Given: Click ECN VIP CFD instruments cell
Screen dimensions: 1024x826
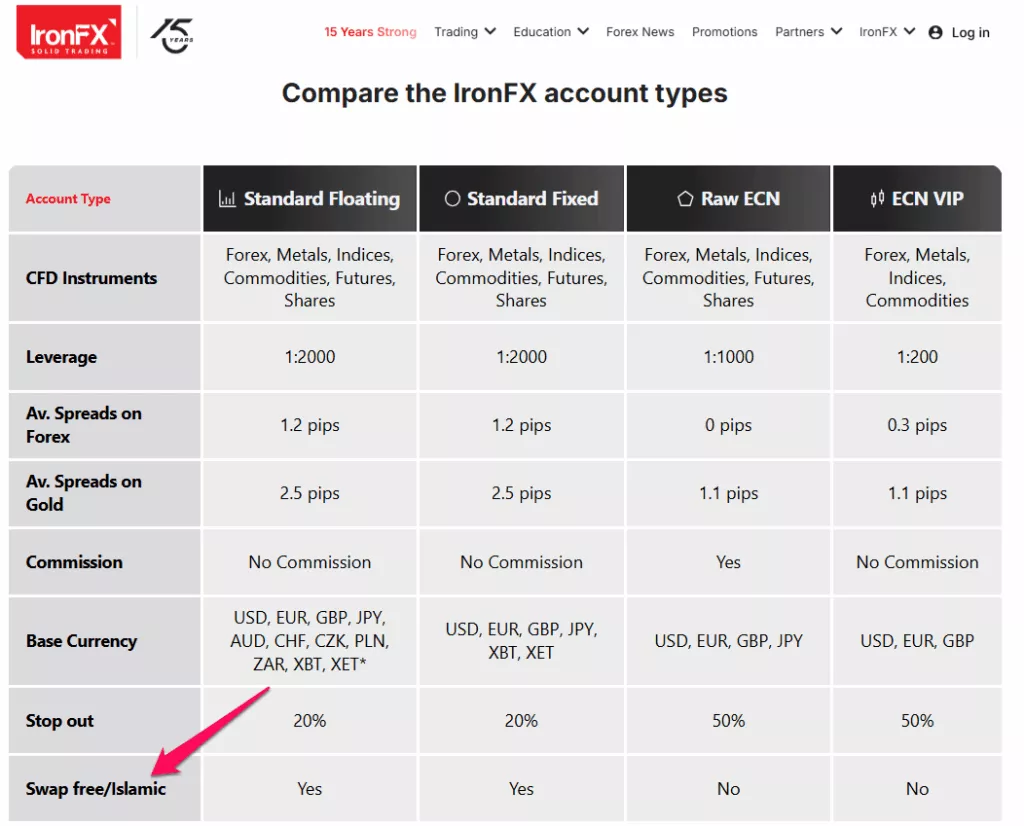Looking at the screenshot, I should tap(917, 278).
